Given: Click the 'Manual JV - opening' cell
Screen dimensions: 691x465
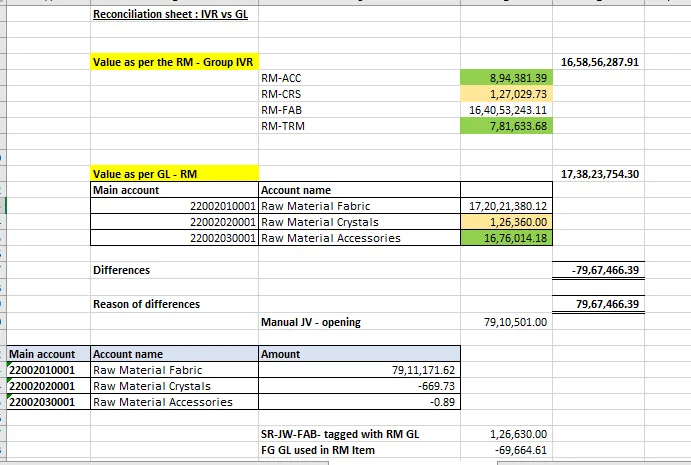Looking at the screenshot, I should pos(359,322).
